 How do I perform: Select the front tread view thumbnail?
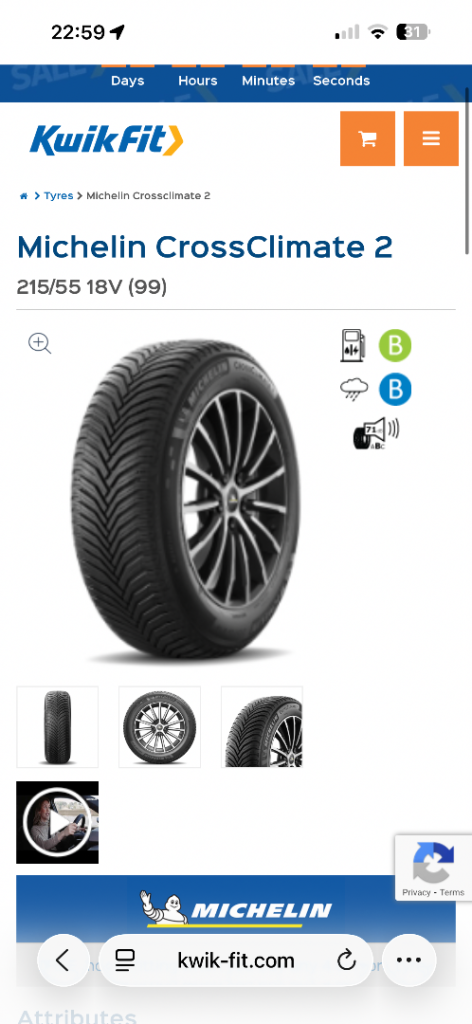click(x=57, y=727)
